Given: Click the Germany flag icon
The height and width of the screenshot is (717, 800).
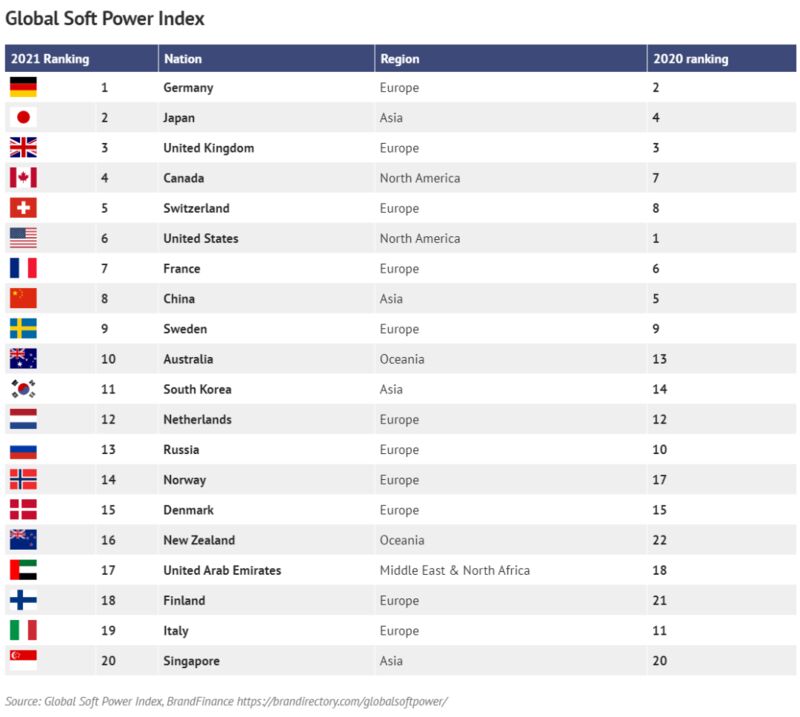Looking at the screenshot, I should point(23,87).
